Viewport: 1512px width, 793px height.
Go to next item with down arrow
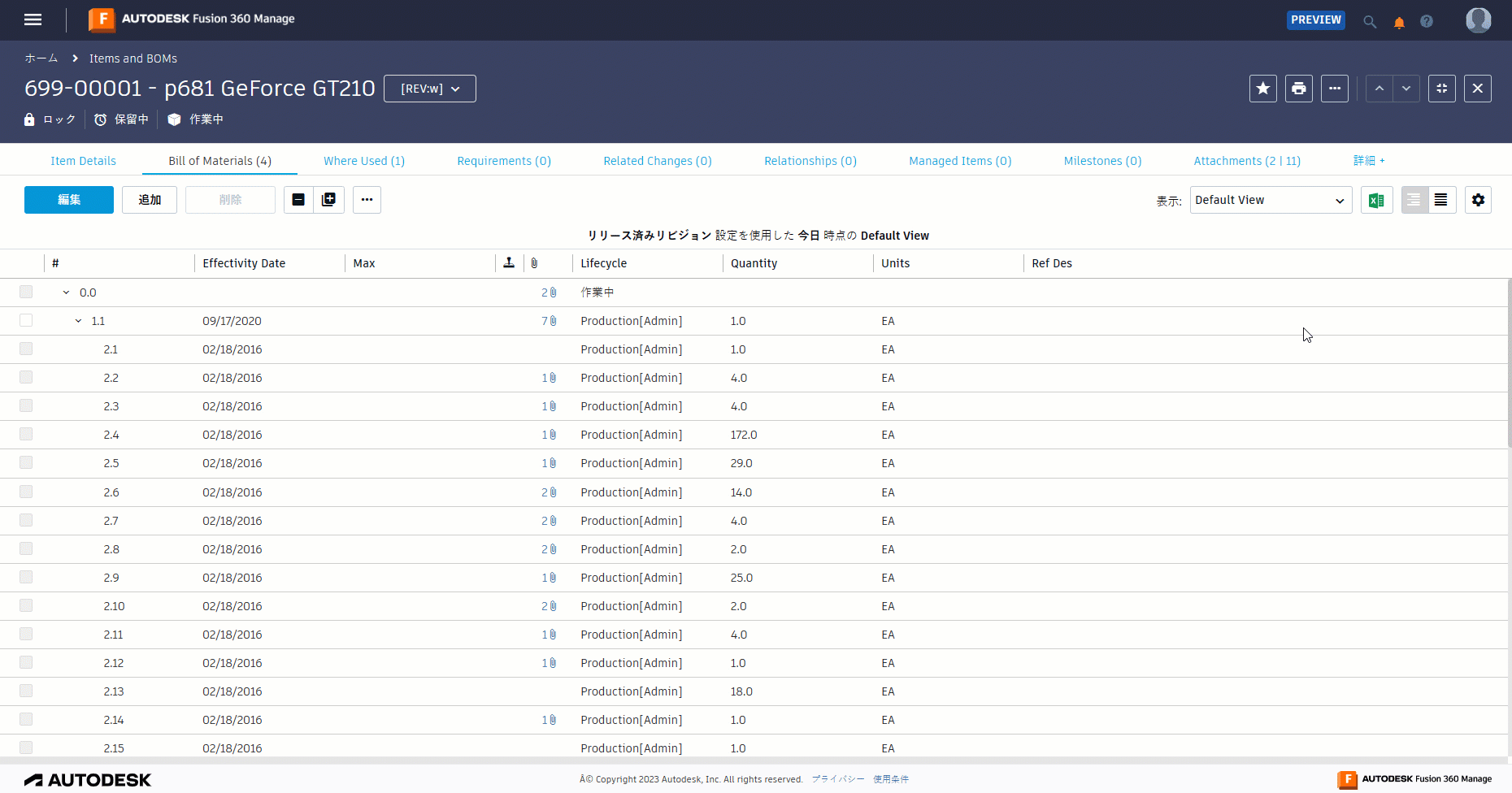pyautogui.click(x=1406, y=89)
